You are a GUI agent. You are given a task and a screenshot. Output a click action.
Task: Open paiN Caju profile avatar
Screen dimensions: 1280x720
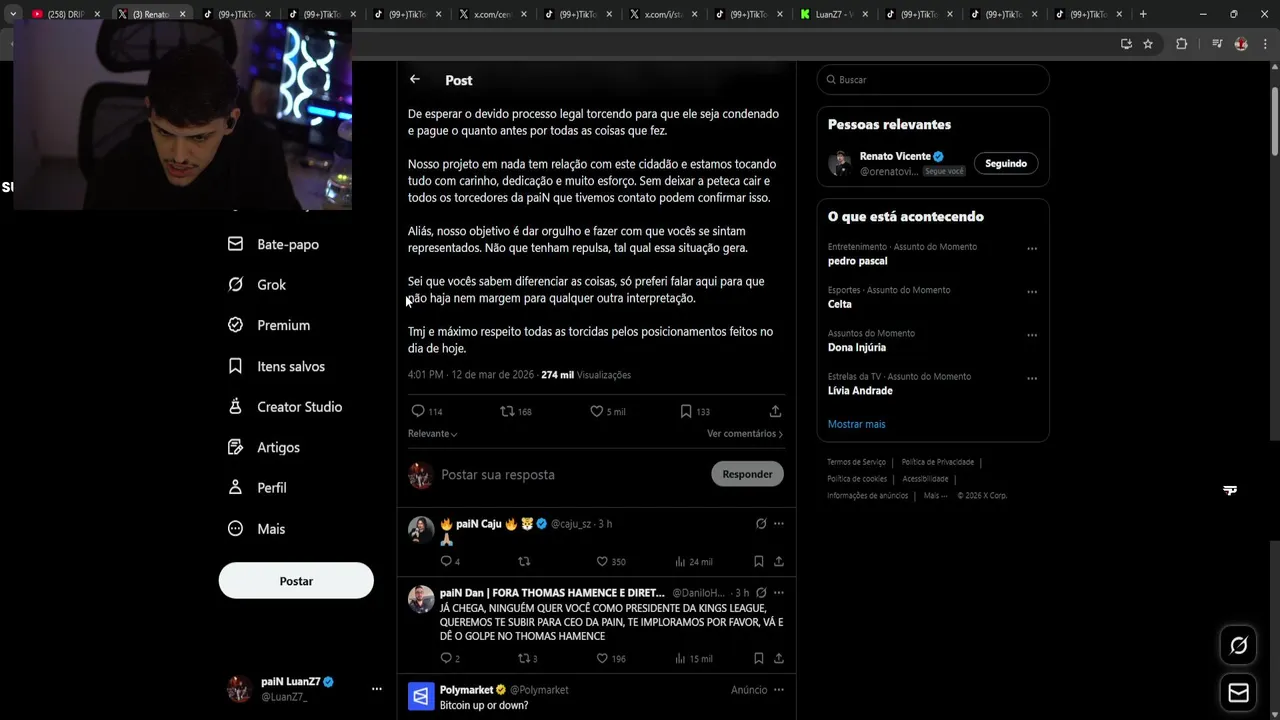pos(421,530)
